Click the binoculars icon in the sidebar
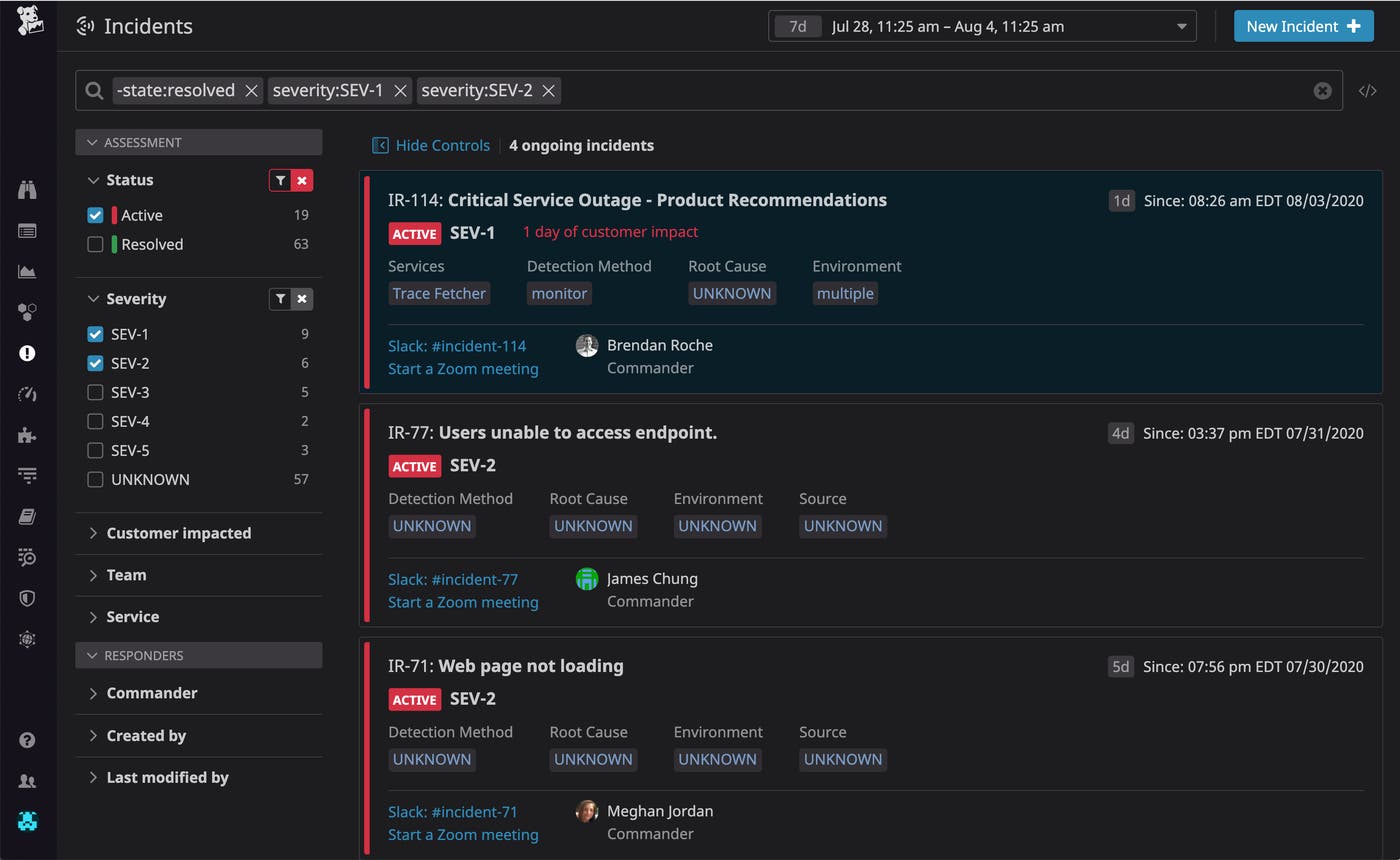The image size is (1400, 860). pos(27,190)
